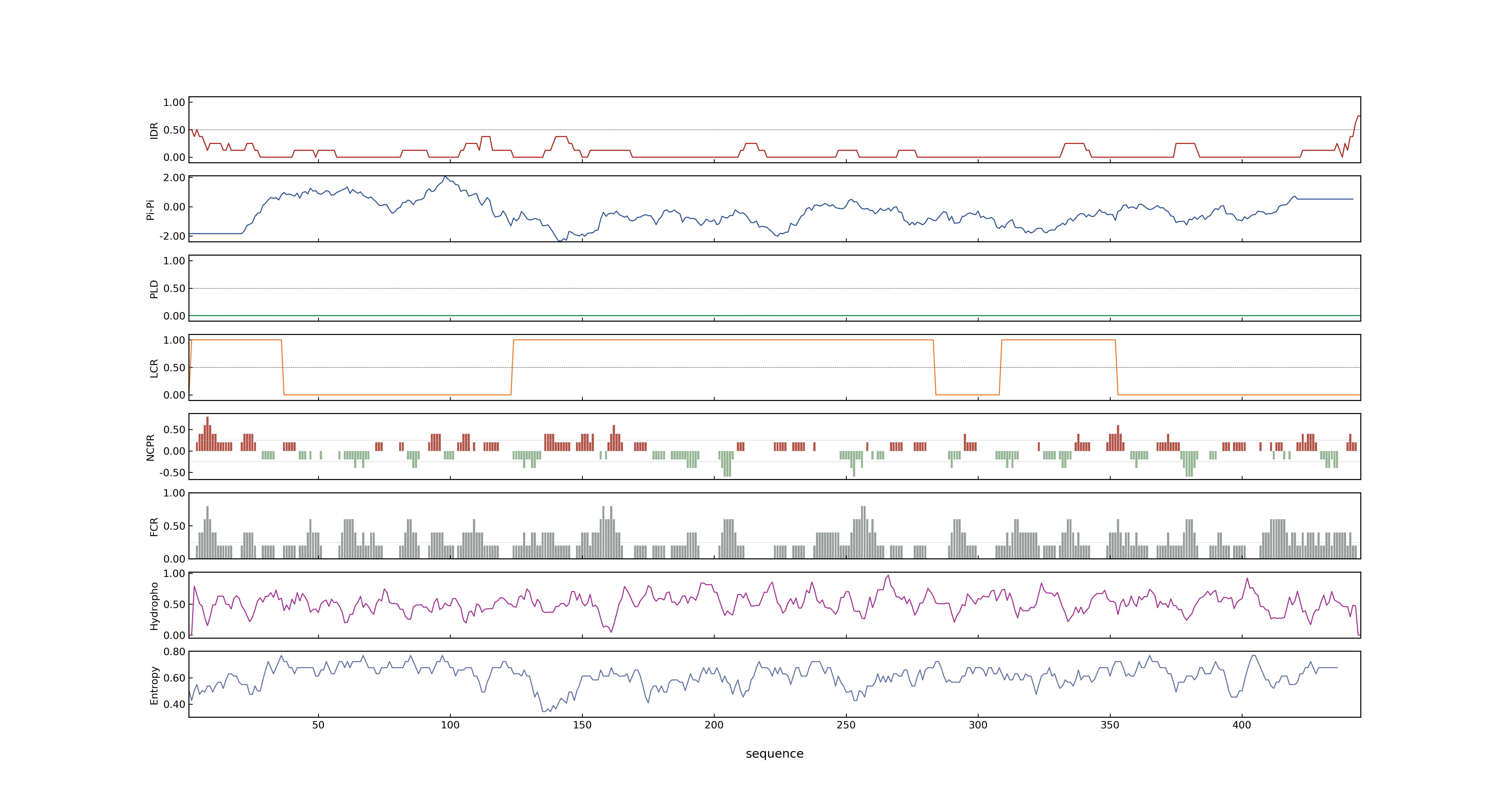Click the Entropy y-axis label

(x=154, y=685)
